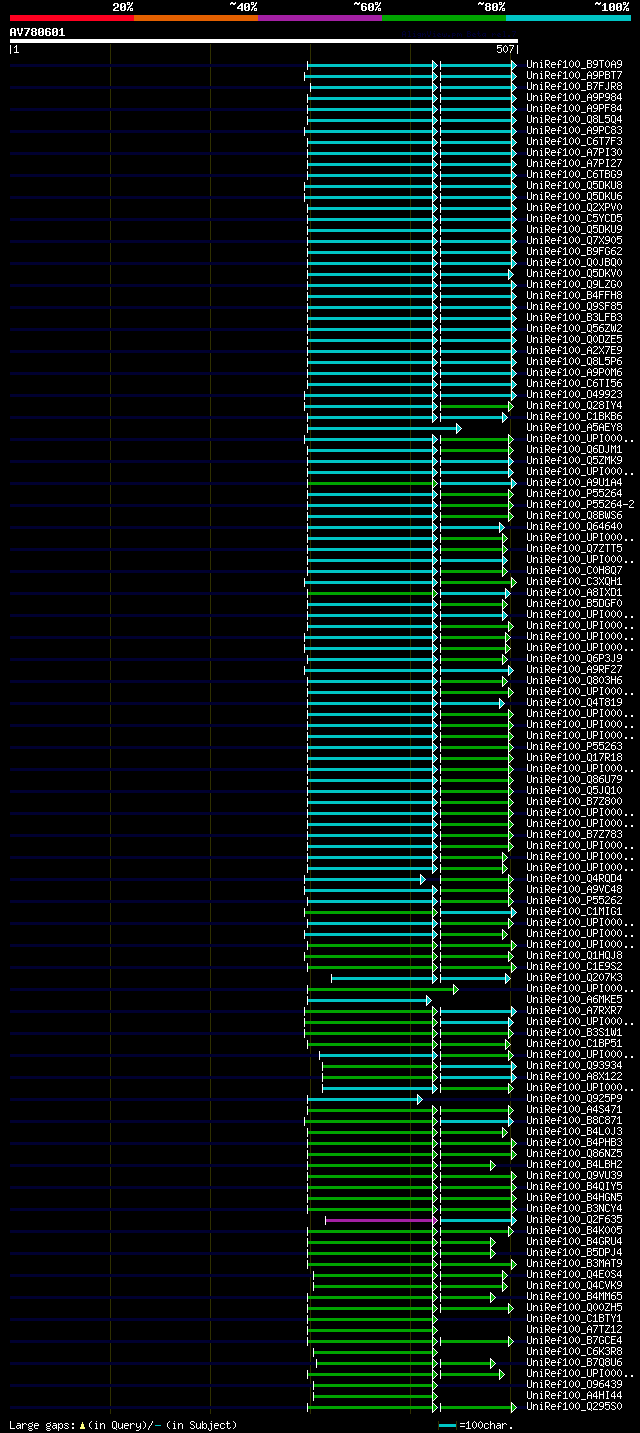Select UniRef100_B9FG62 label

[x=574, y=252]
